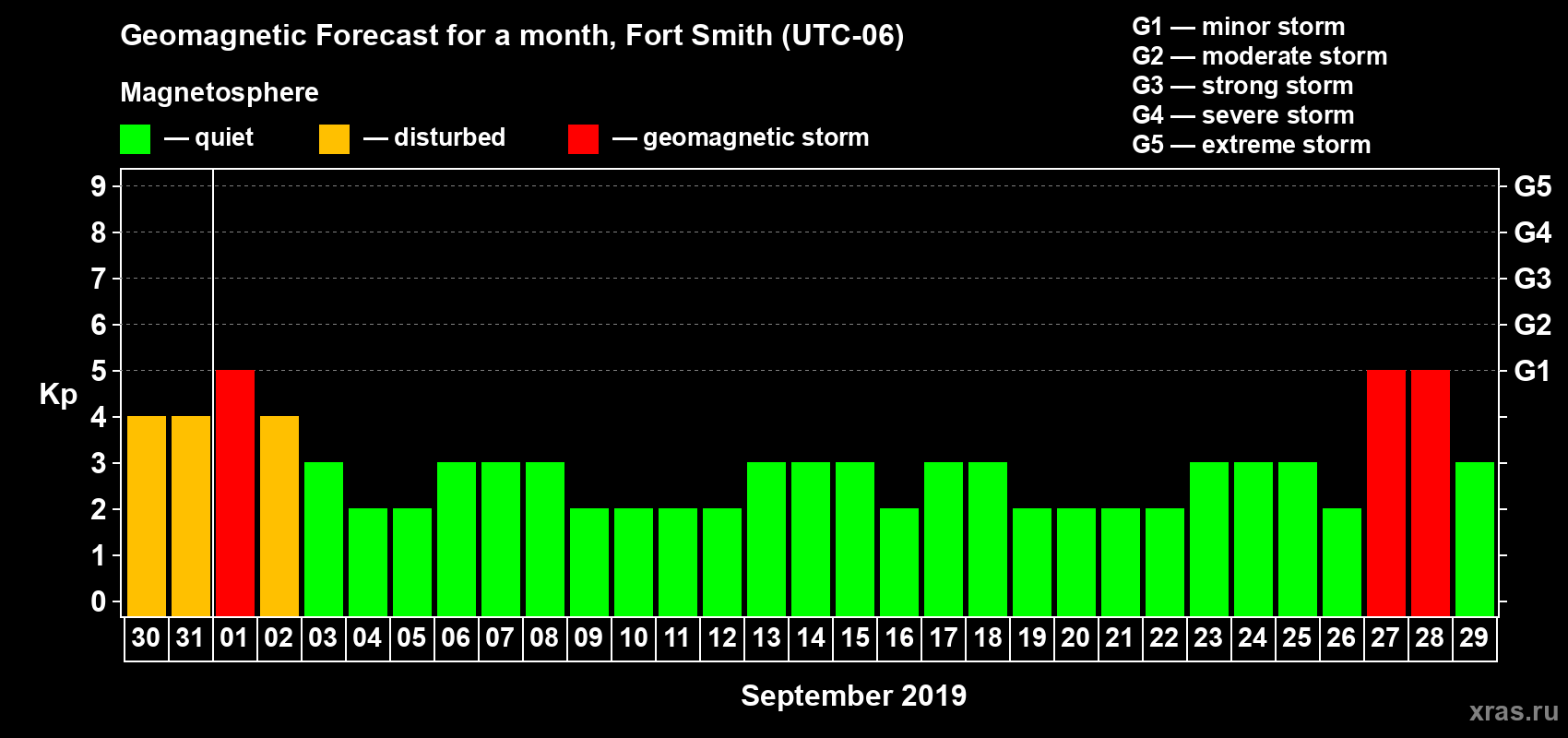This screenshot has height=738, width=1568.
Task: Click the Kp axis title
Action: point(58,394)
